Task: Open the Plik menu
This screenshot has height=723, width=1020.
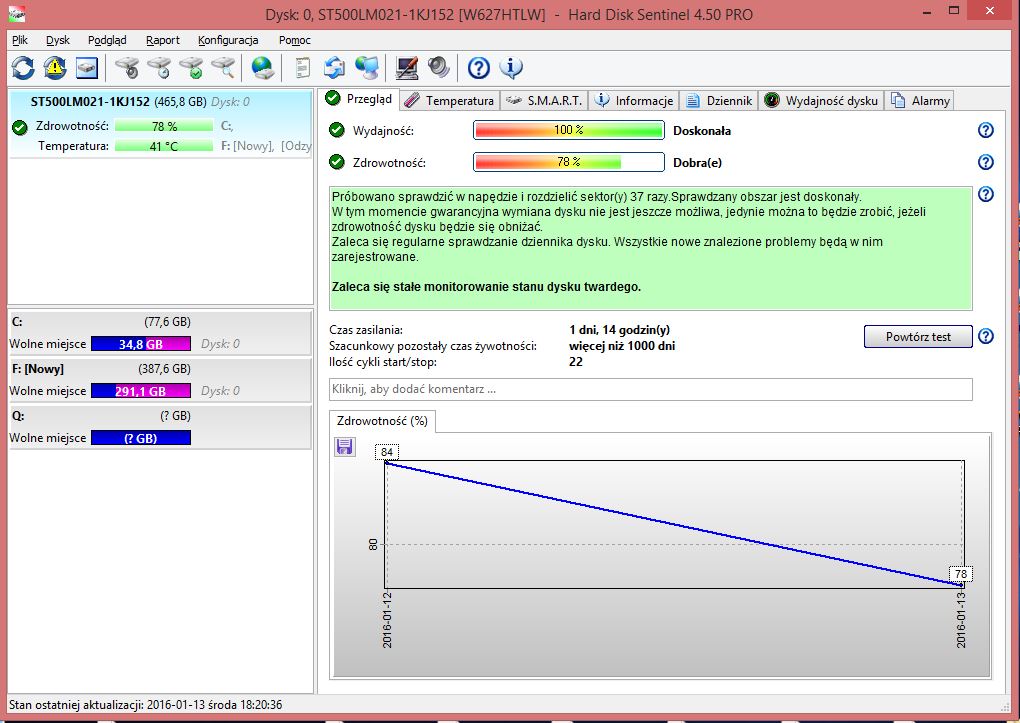Action: tap(20, 40)
